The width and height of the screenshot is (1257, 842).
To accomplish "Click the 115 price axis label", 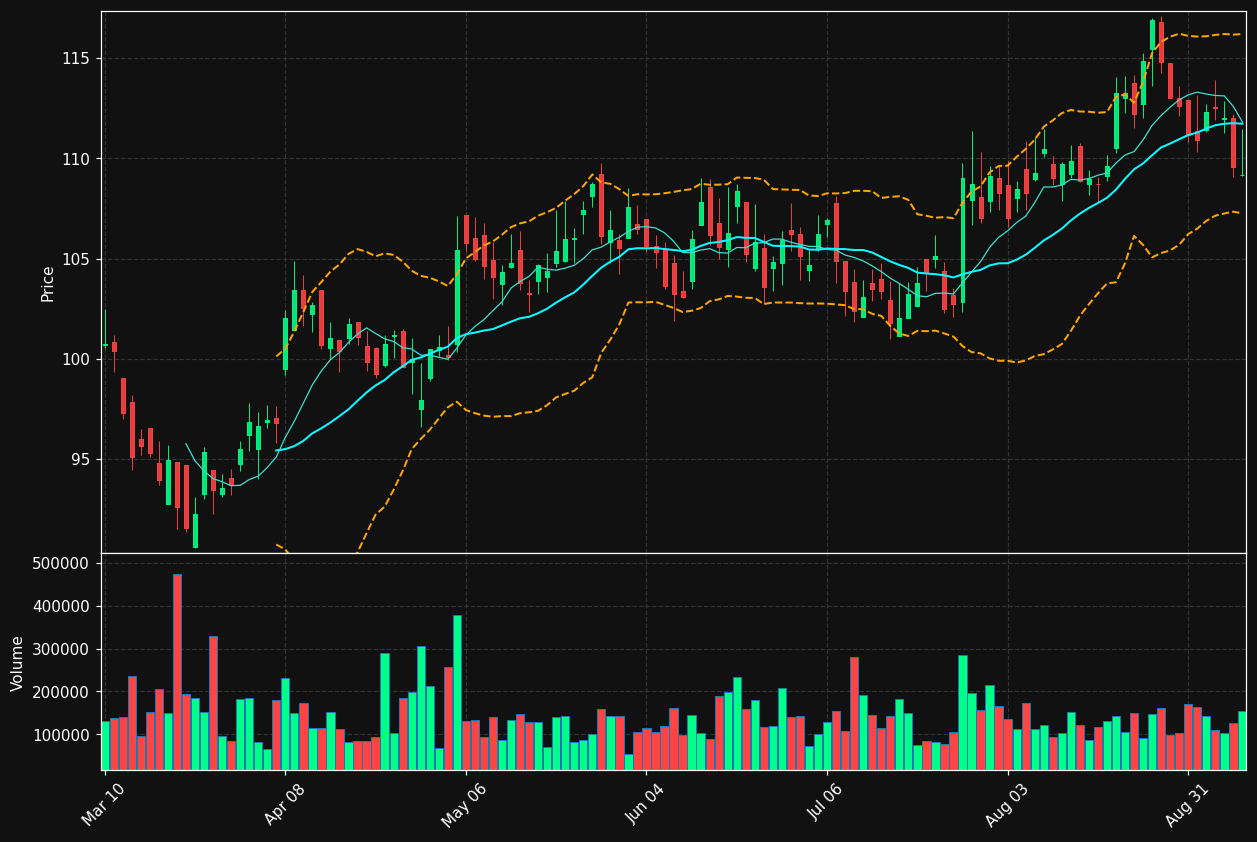I will pyautogui.click(x=77, y=59).
